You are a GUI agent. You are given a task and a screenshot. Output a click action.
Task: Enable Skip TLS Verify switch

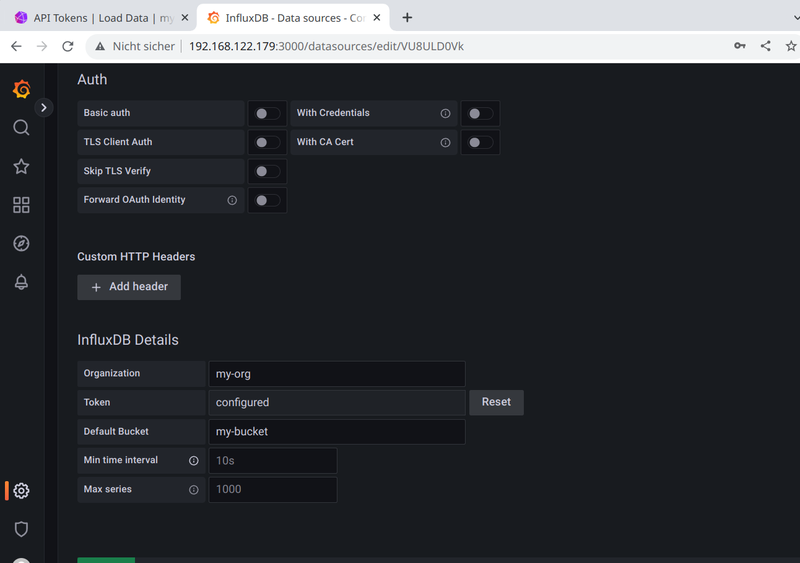pyautogui.click(x=267, y=172)
